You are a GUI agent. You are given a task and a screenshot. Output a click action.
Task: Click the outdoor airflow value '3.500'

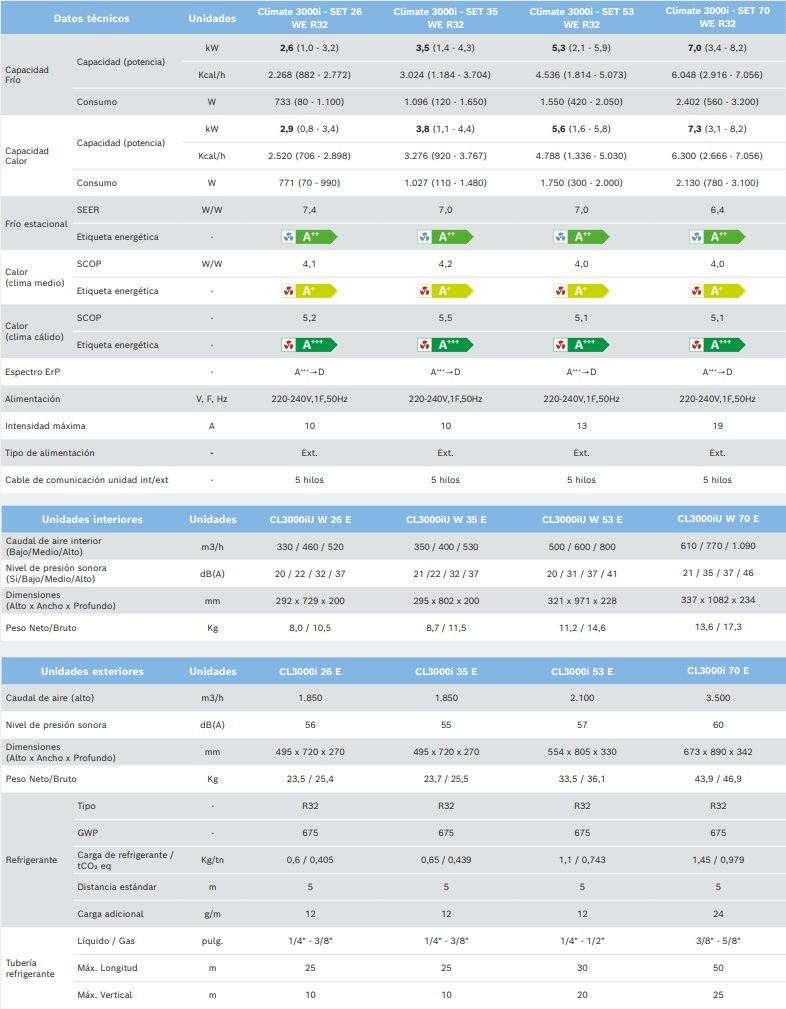[718, 698]
